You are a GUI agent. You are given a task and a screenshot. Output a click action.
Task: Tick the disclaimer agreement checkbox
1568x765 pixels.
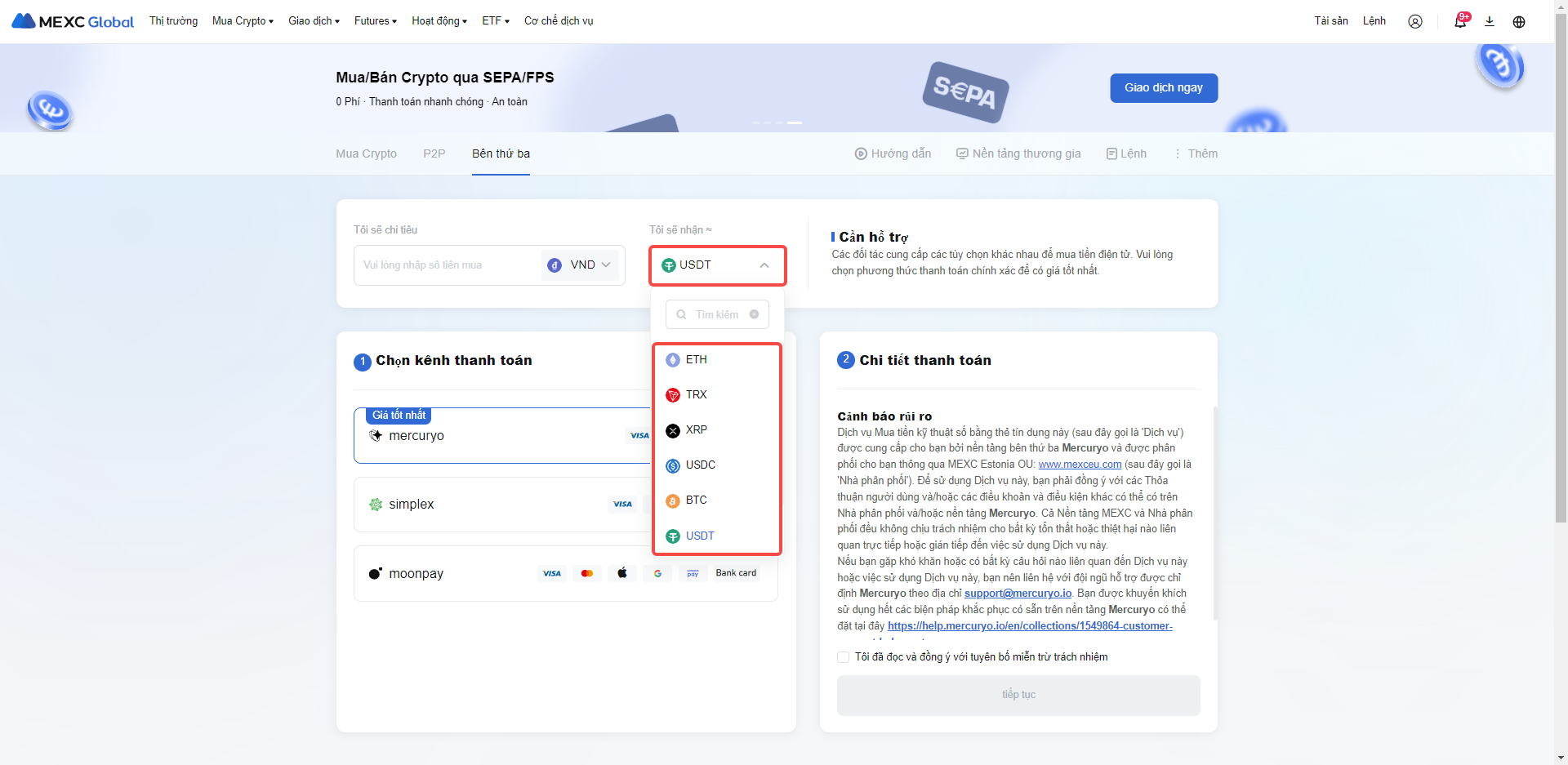click(x=844, y=657)
